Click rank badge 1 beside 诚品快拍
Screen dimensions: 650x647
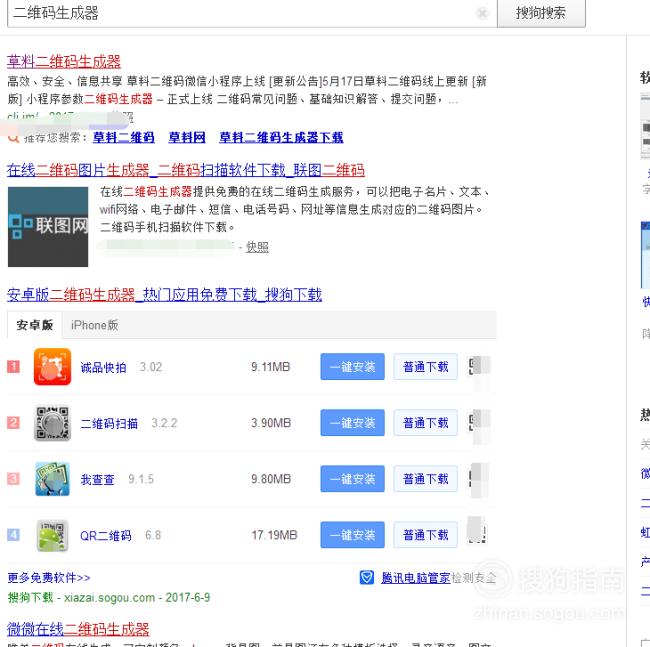pyautogui.click(x=13, y=367)
